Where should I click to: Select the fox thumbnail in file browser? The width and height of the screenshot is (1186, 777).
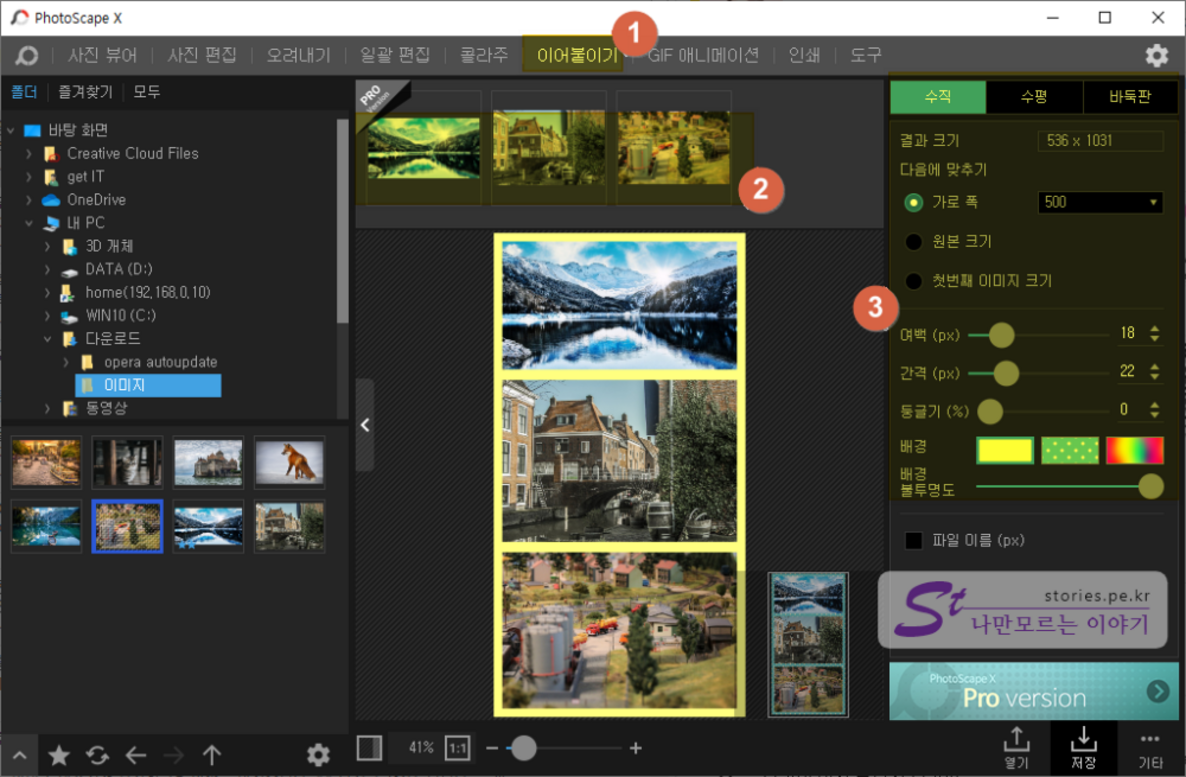pos(289,461)
